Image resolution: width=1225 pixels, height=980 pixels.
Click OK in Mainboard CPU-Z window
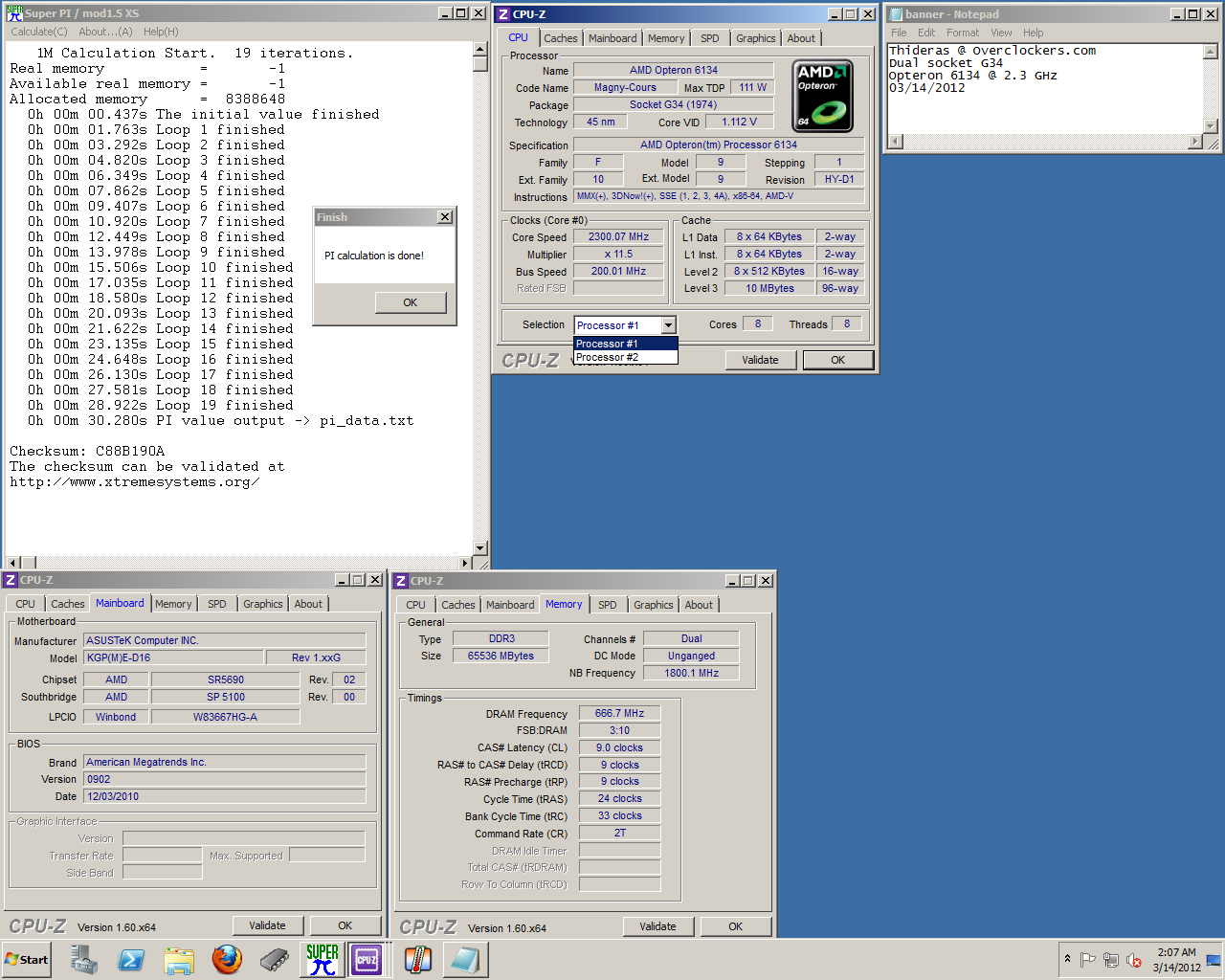(x=345, y=925)
